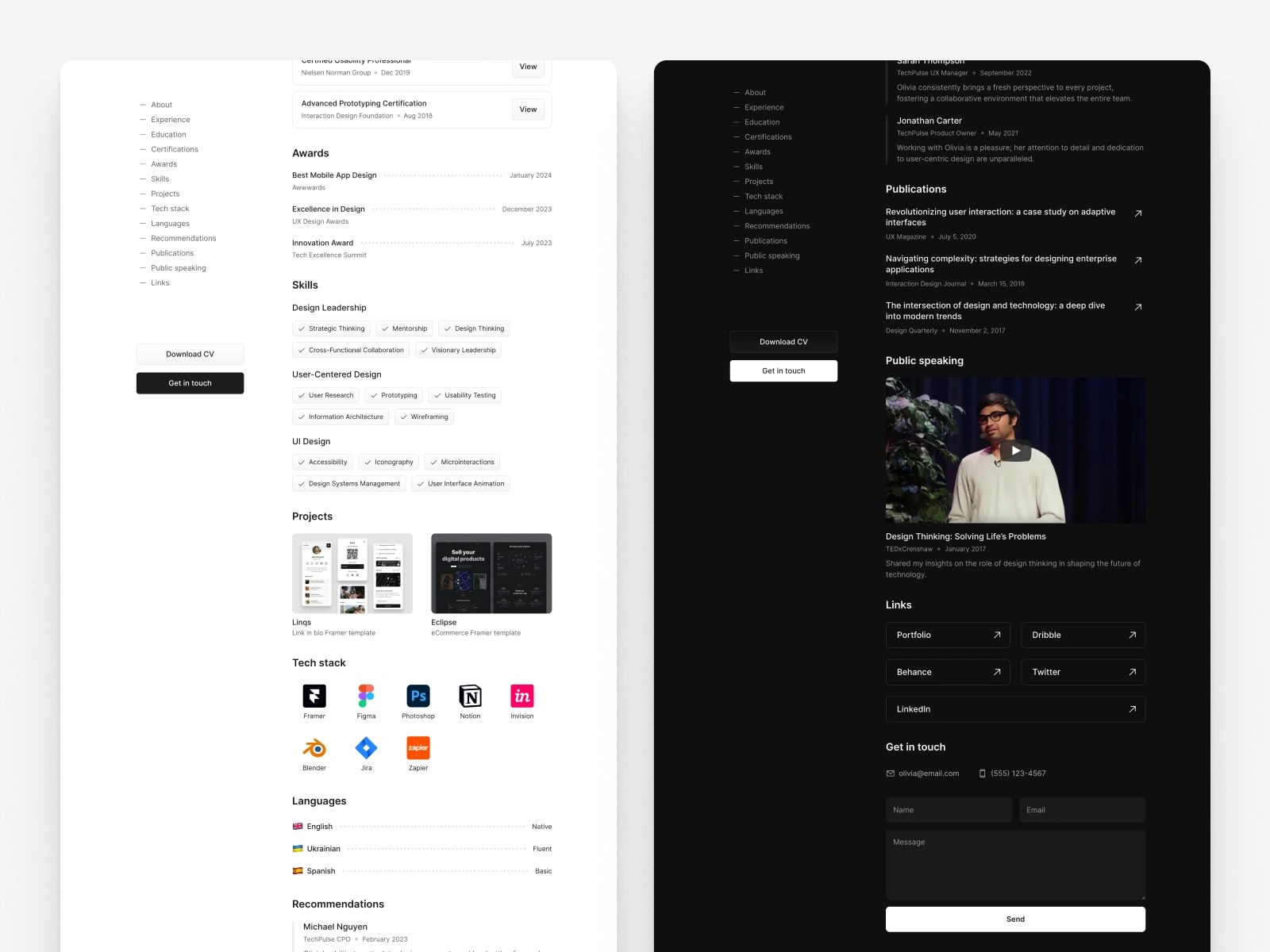Click the Usability Testing skill tag
This screenshot has width=1270, height=952.
pyautogui.click(x=465, y=395)
